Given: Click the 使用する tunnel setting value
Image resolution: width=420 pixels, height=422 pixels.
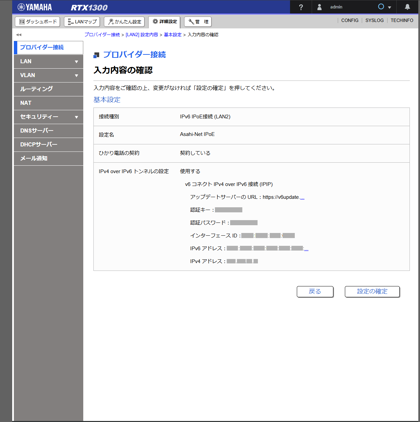Looking at the screenshot, I should click(190, 171).
